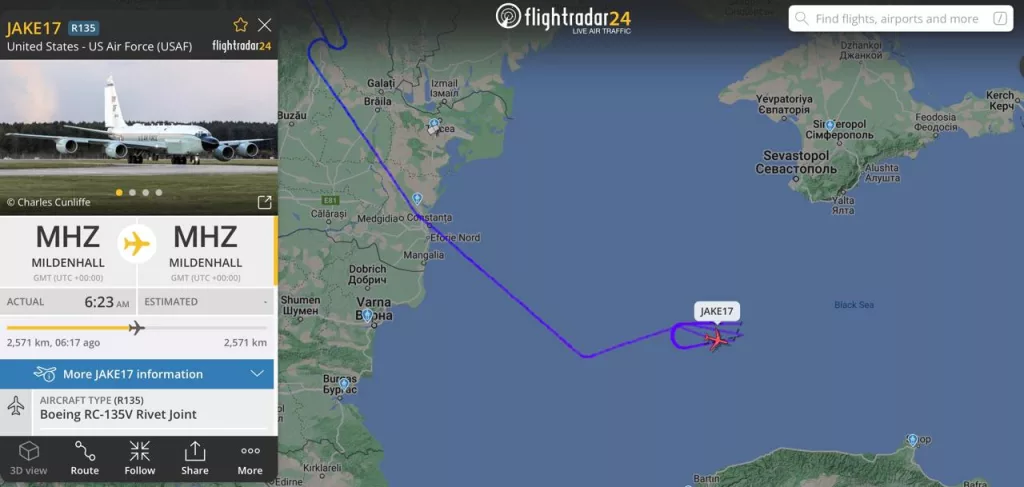Open aircraft photo in external link

click(264, 202)
